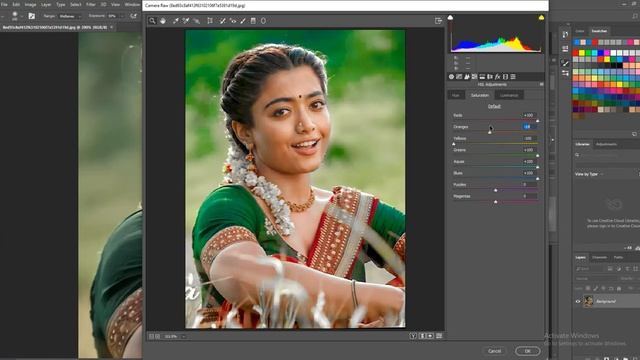Click OK in Camera Raw dialog
The width and height of the screenshot is (640, 360).
coord(527,351)
